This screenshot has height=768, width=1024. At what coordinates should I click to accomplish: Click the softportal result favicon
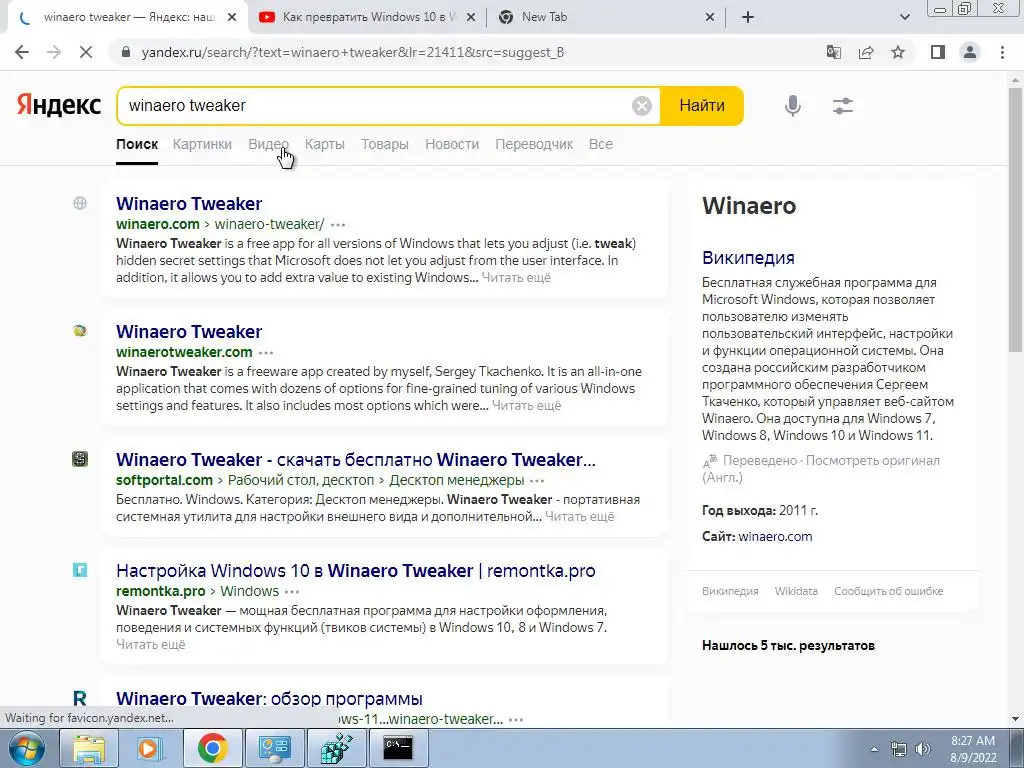[x=80, y=459]
